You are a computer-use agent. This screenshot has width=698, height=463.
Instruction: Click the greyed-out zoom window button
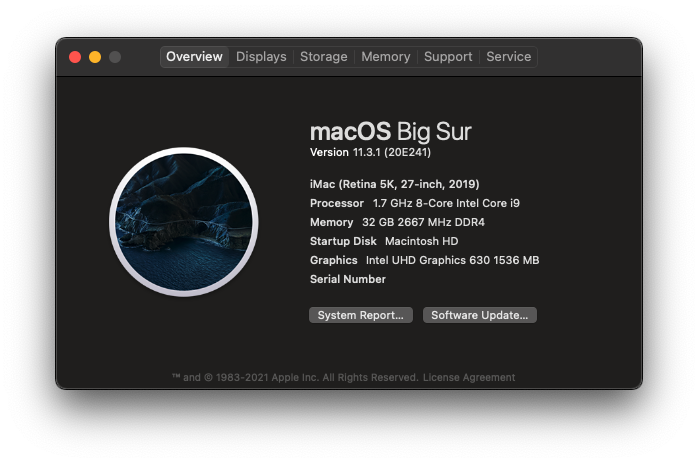click(115, 57)
